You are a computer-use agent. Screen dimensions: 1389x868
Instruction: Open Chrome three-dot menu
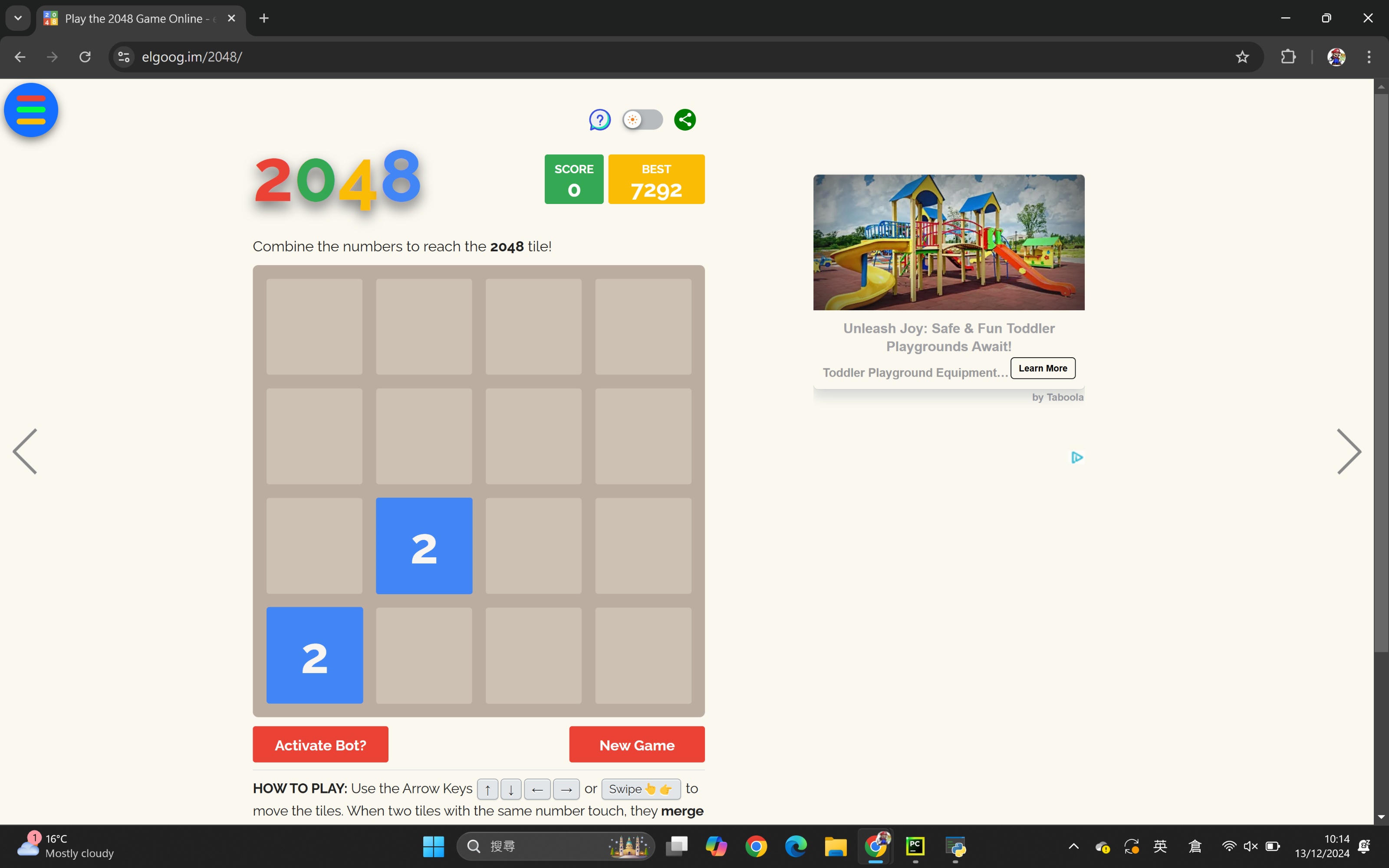(x=1369, y=57)
